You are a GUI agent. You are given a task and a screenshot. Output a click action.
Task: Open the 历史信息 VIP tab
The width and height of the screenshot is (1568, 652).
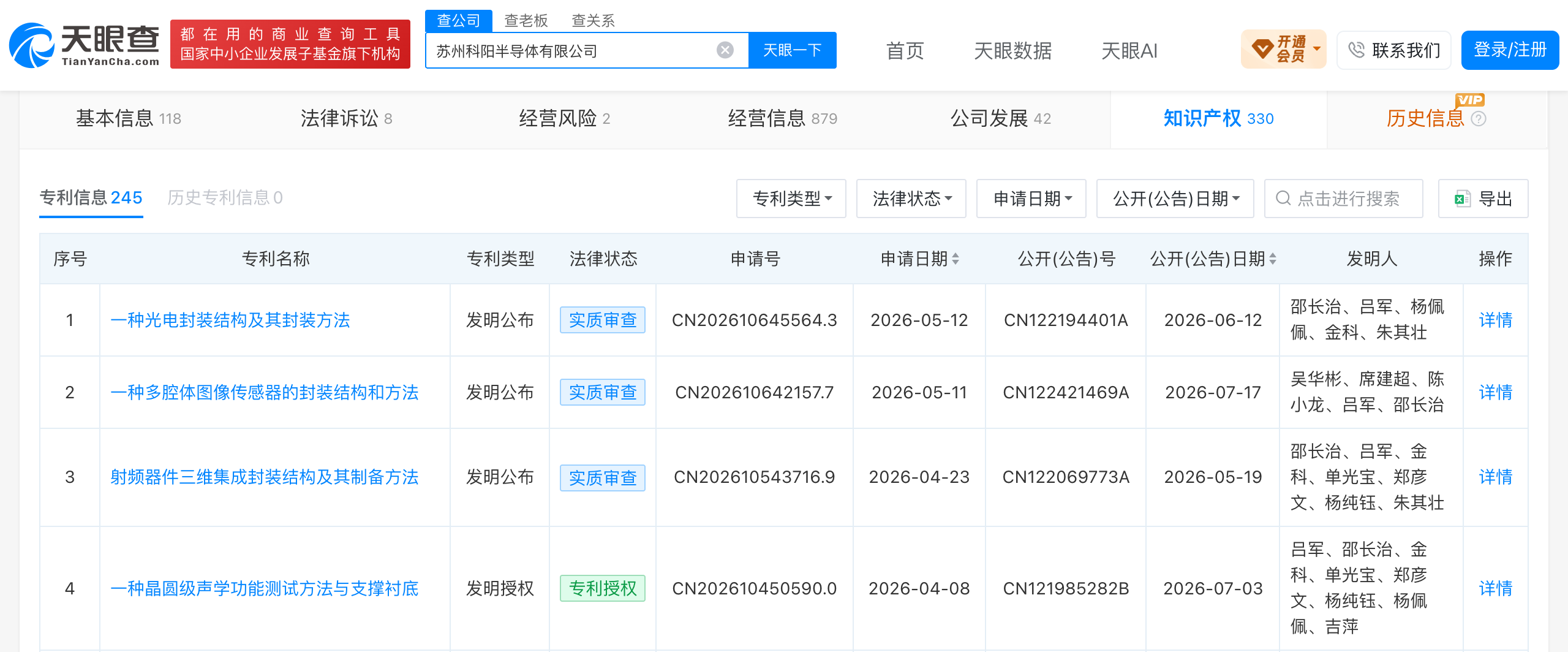(x=1425, y=118)
